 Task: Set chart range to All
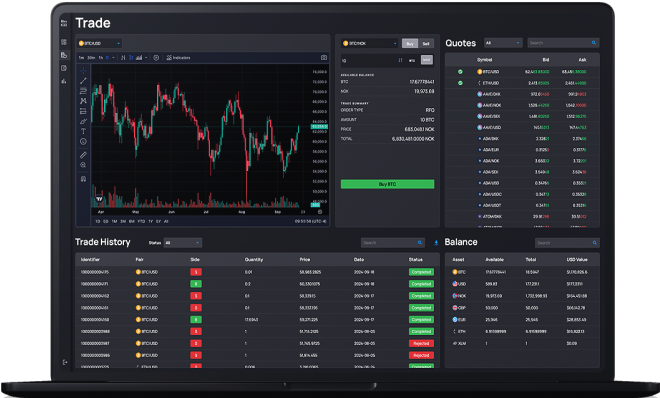166,221
